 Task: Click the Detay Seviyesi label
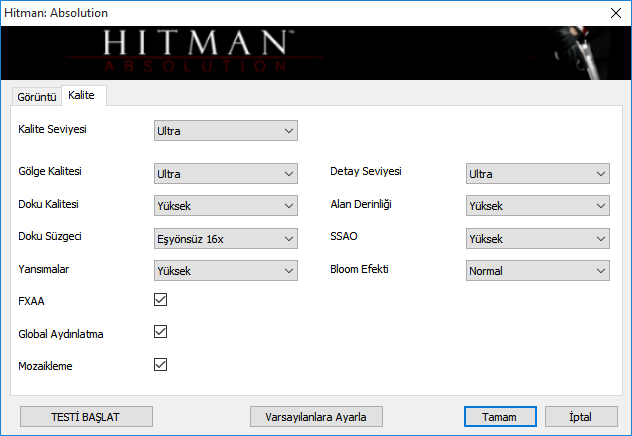click(x=366, y=171)
